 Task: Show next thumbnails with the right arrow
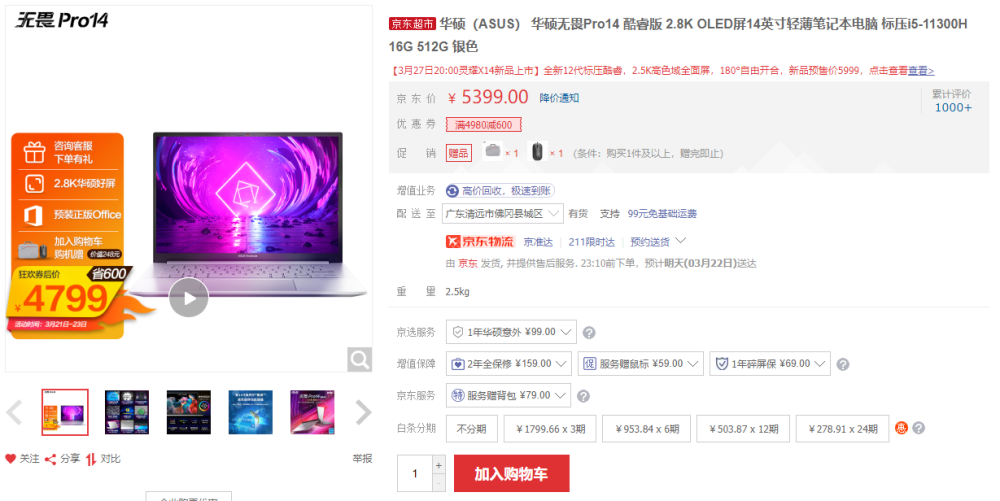[363, 412]
